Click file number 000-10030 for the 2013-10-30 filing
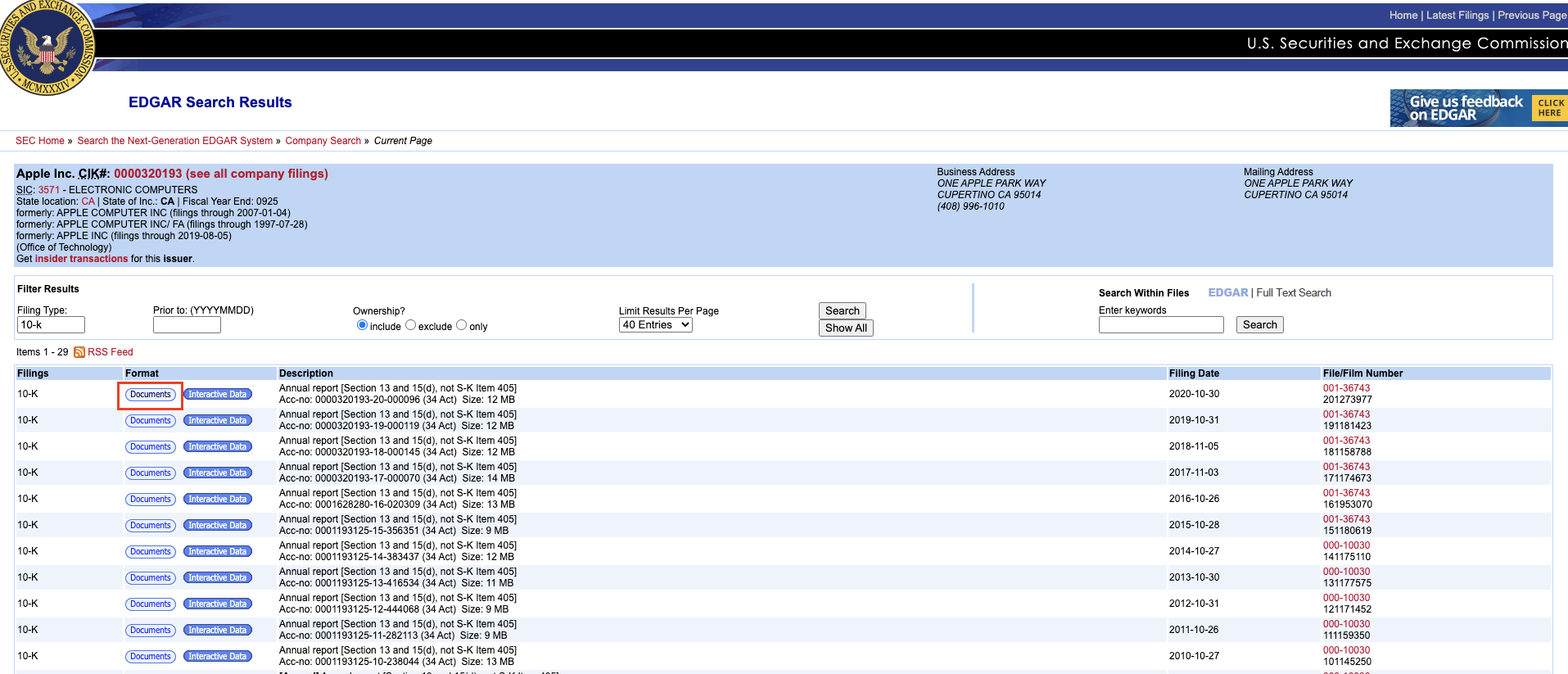 [1346, 572]
